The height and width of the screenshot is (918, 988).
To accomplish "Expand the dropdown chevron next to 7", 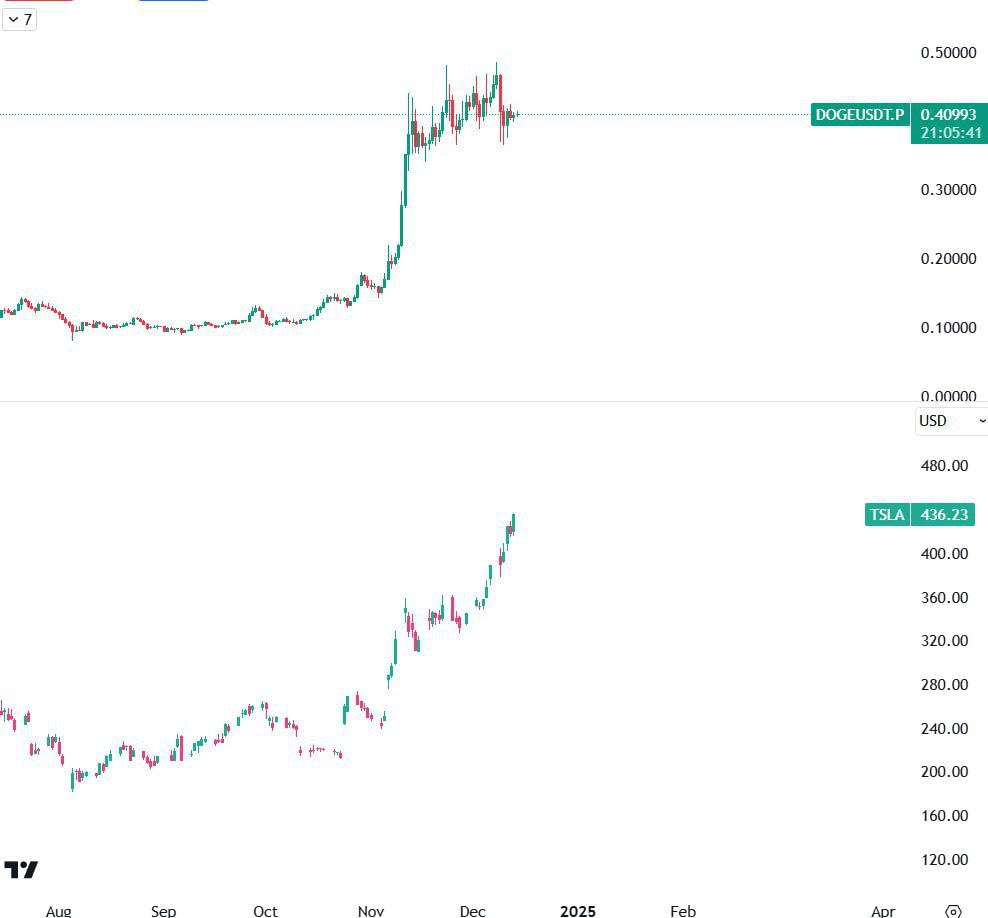I will 12,20.
